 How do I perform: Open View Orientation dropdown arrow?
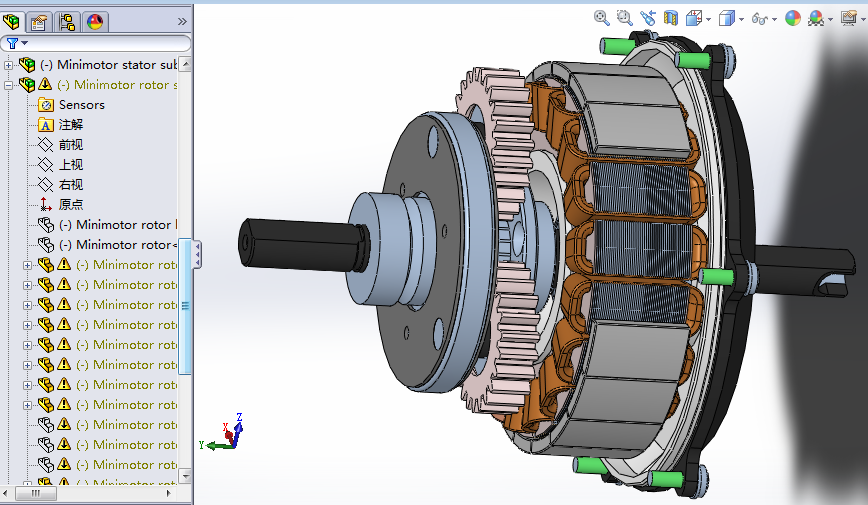pos(709,19)
